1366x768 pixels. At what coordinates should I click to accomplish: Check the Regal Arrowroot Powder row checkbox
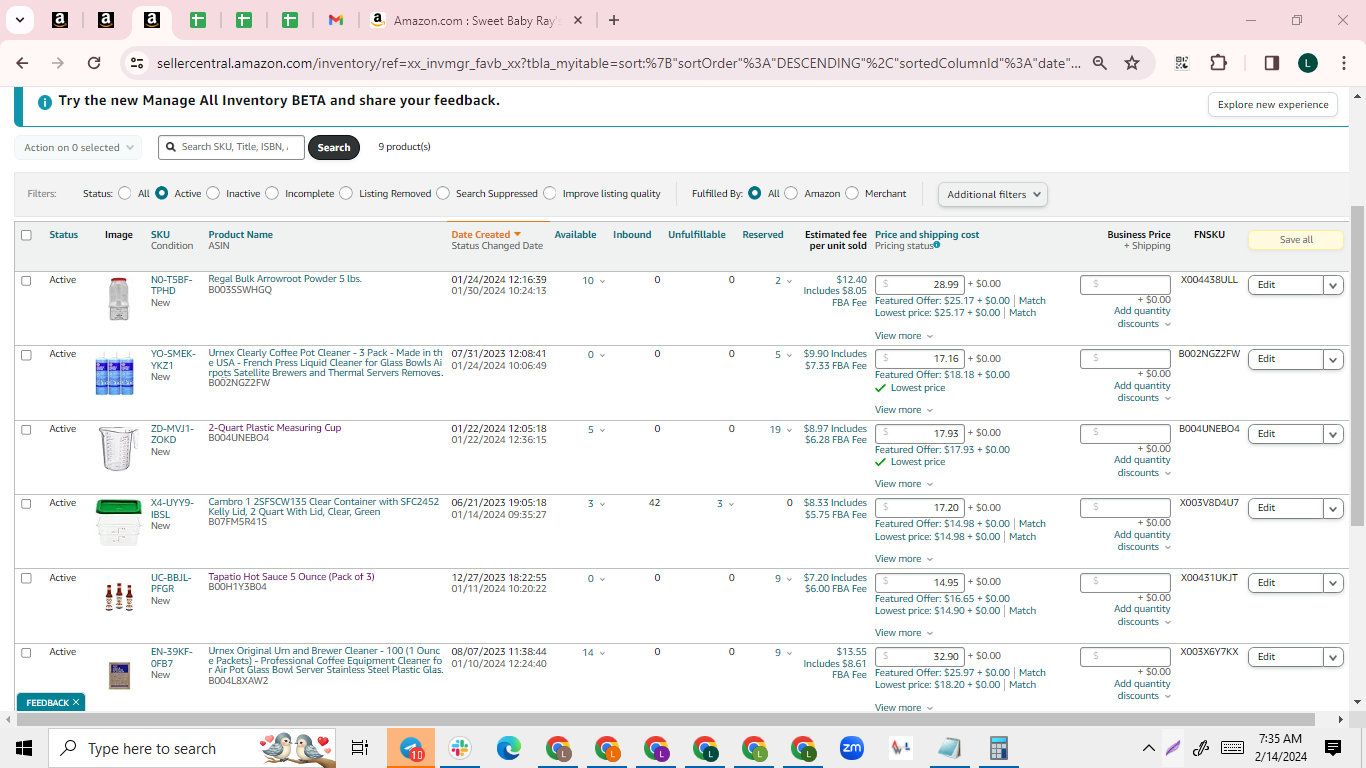[x=26, y=280]
